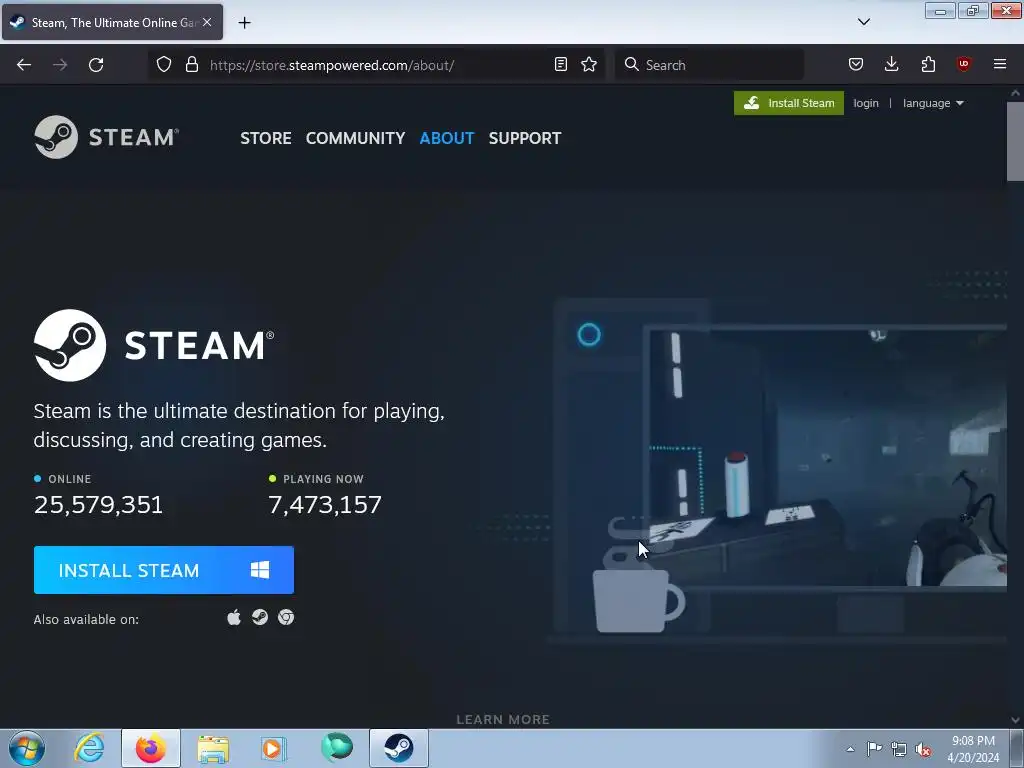Image resolution: width=1024 pixels, height=768 pixels.
Task: Open the Pocket save icon
Action: click(x=856, y=64)
